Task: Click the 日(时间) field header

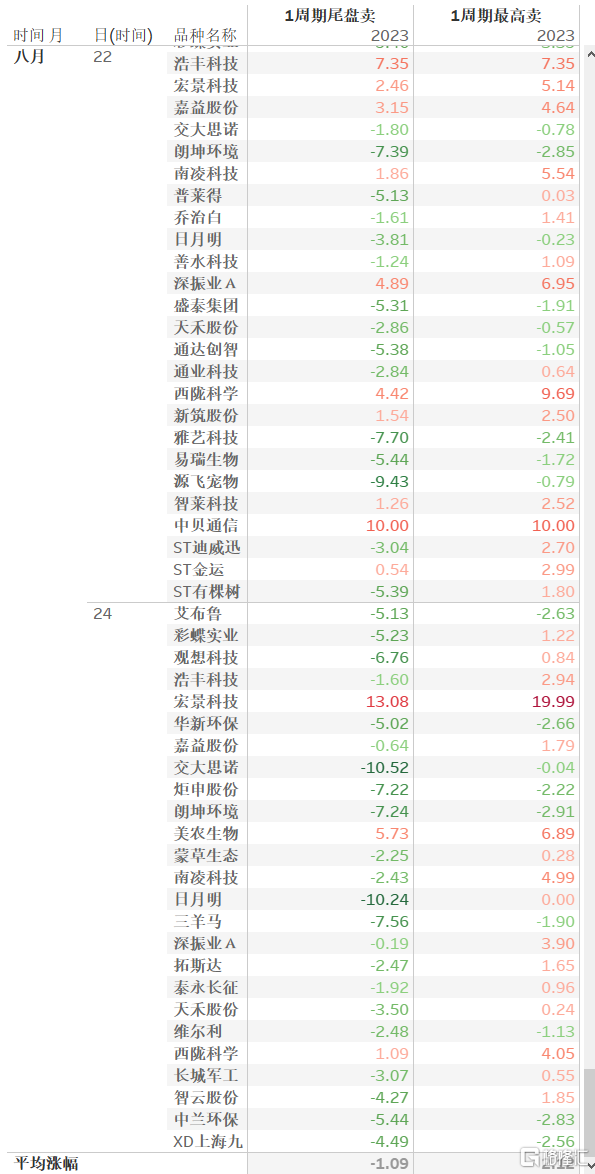Action: click(123, 35)
